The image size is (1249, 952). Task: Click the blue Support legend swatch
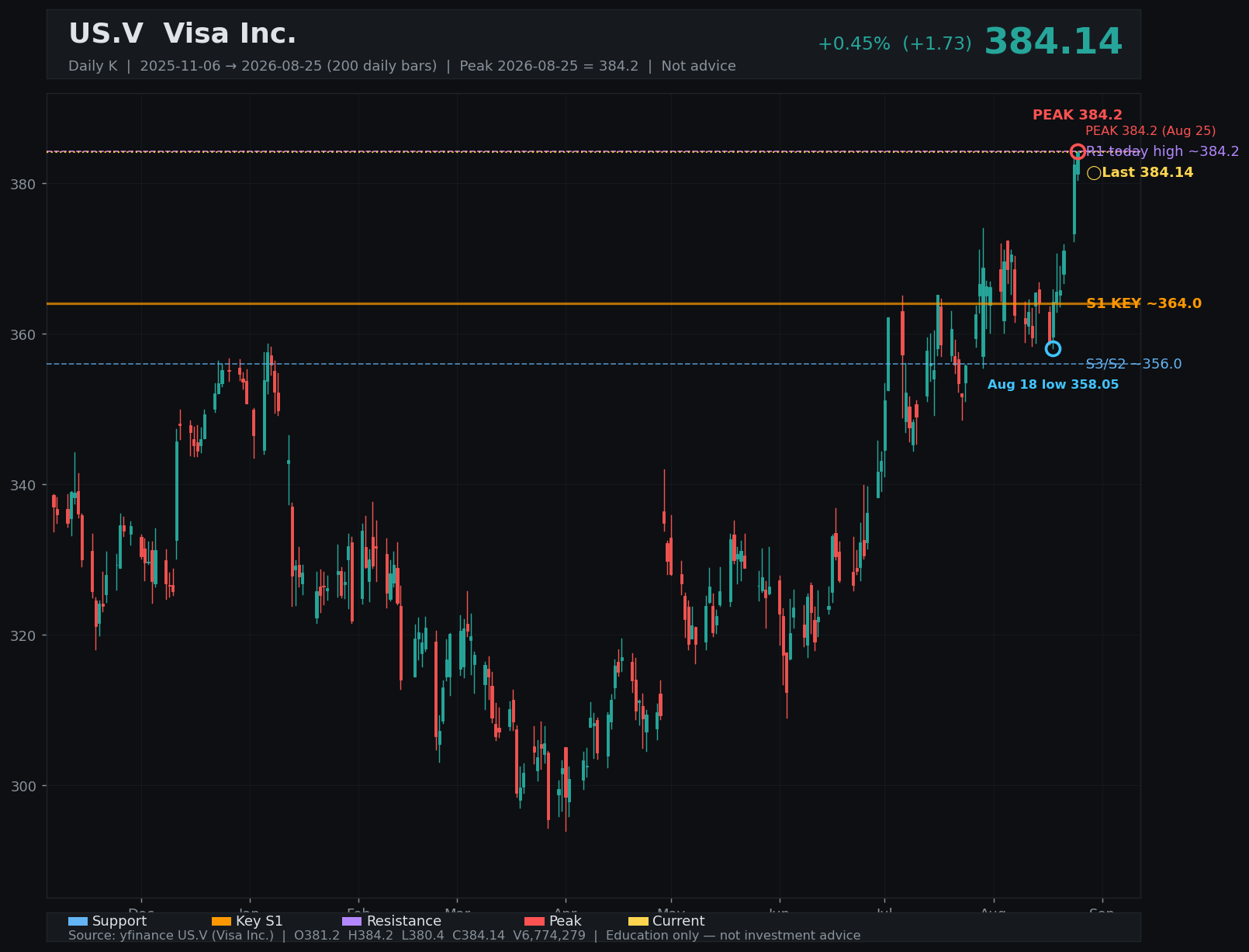[x=78, y=921]
